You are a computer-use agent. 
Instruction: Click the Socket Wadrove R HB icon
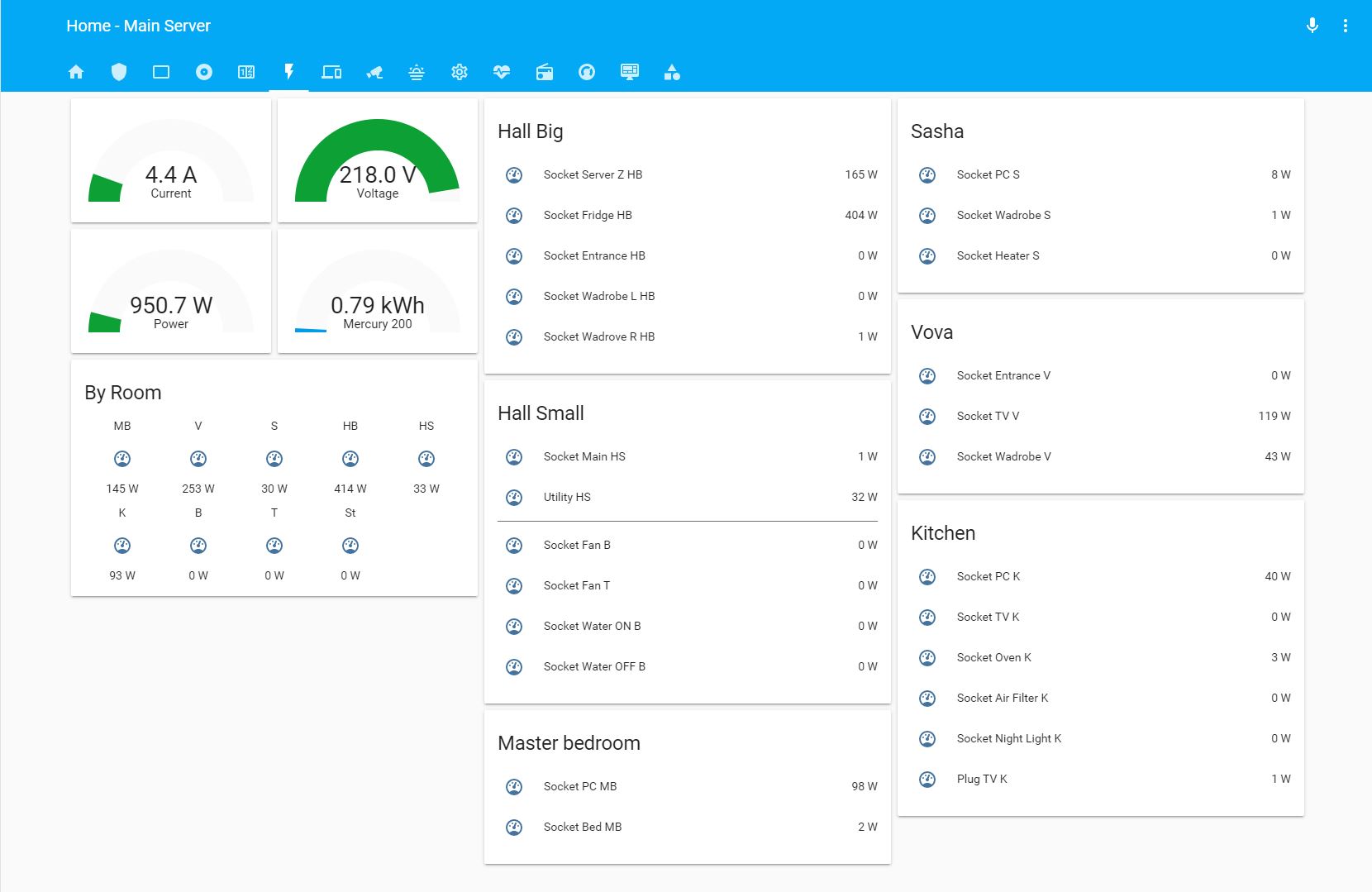514,336
